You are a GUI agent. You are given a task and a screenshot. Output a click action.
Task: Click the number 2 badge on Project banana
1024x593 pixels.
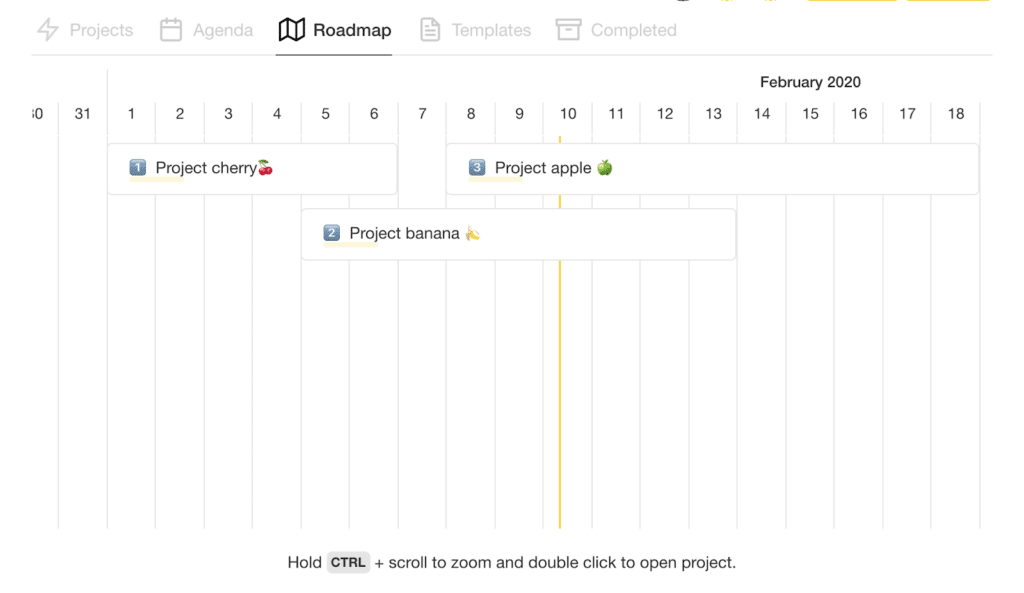[332, 234]
